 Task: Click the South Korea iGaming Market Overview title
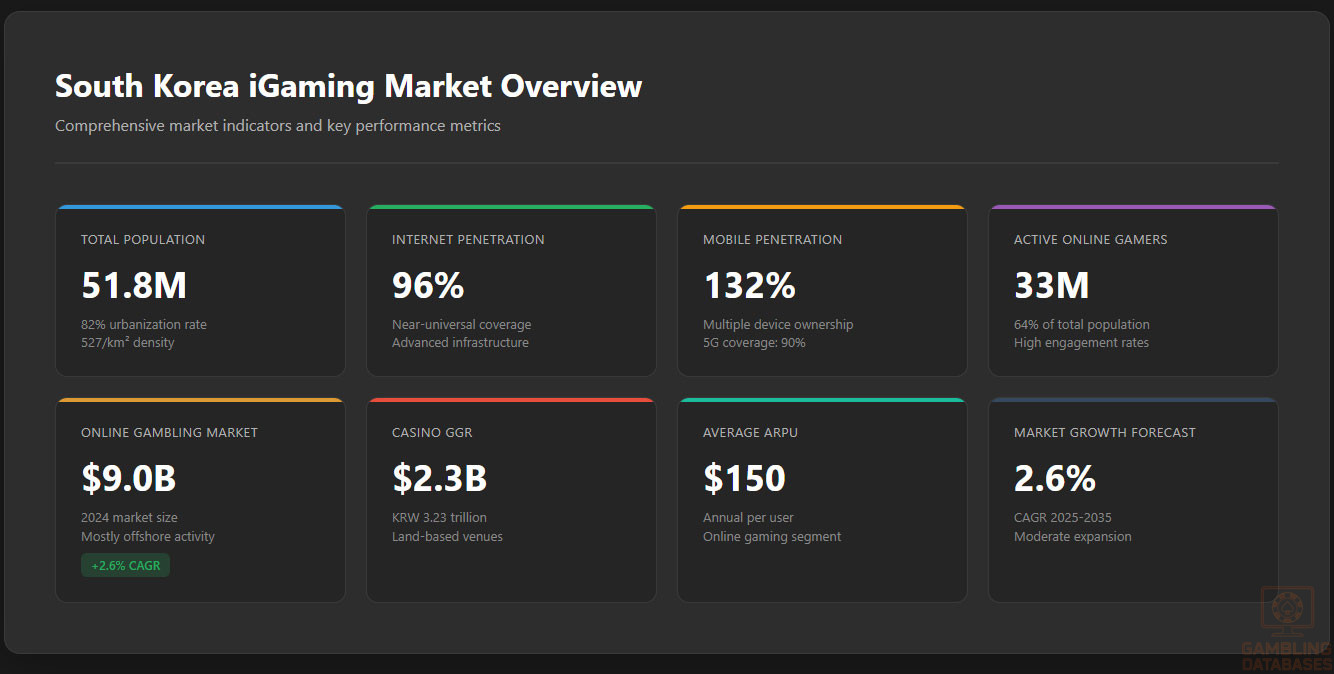[348, 86]
